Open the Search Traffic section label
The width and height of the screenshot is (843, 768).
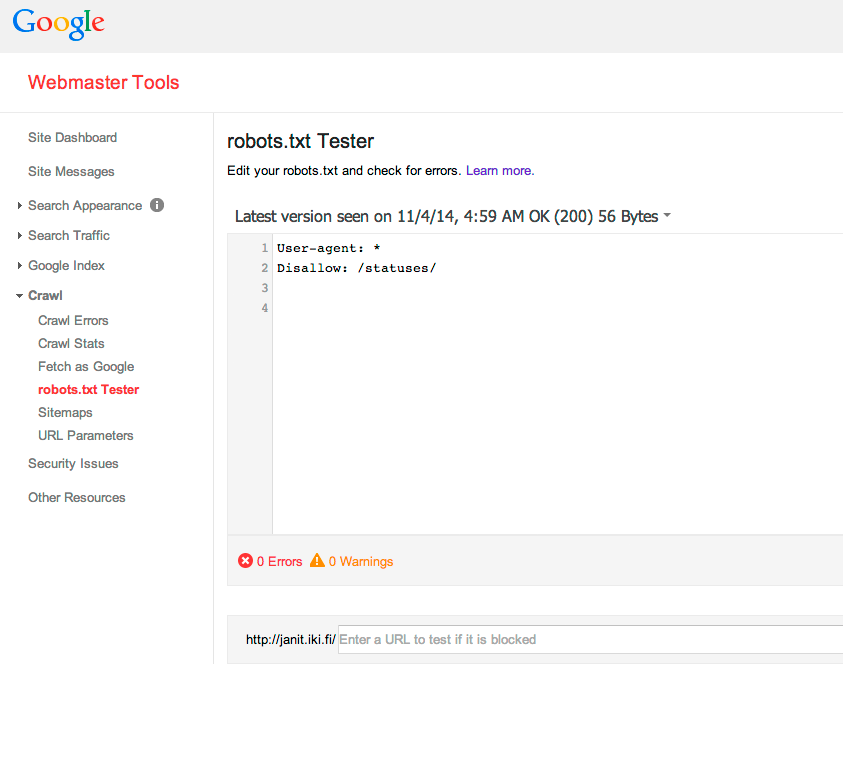click(69, 236)
